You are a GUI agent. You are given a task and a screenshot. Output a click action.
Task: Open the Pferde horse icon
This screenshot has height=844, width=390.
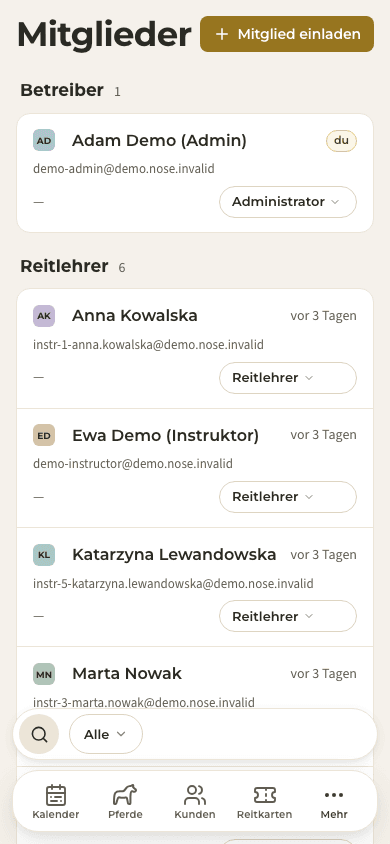pos(125,795)
